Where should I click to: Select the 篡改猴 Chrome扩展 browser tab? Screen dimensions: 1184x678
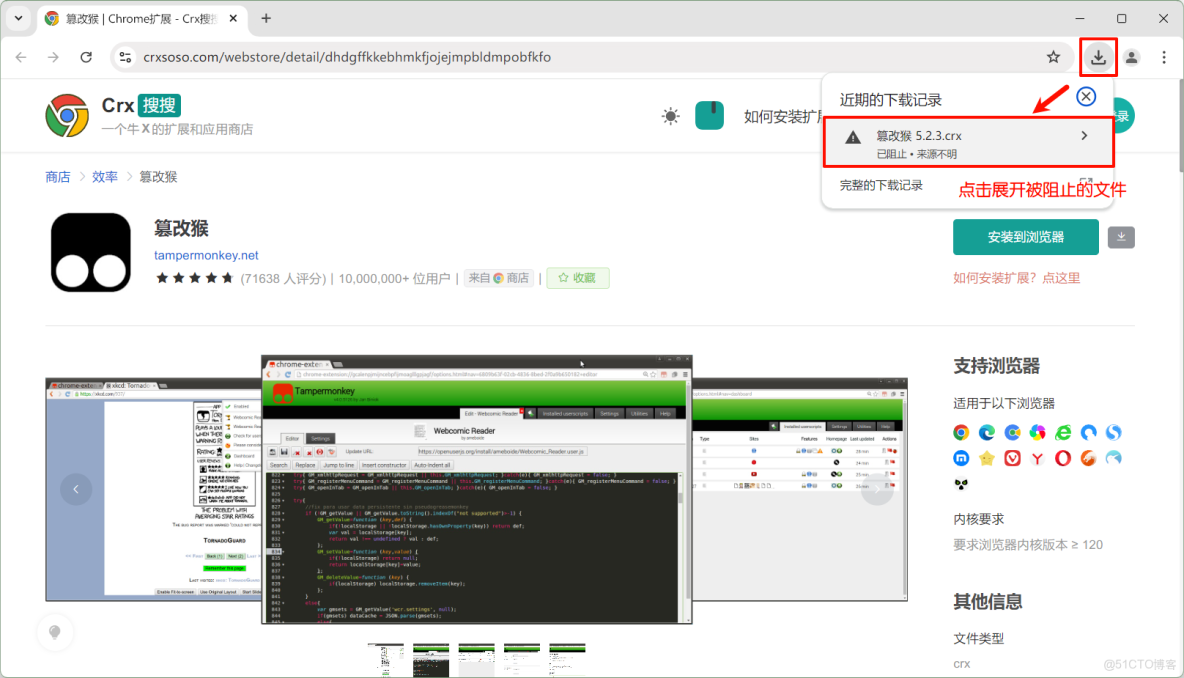point(130,18)
